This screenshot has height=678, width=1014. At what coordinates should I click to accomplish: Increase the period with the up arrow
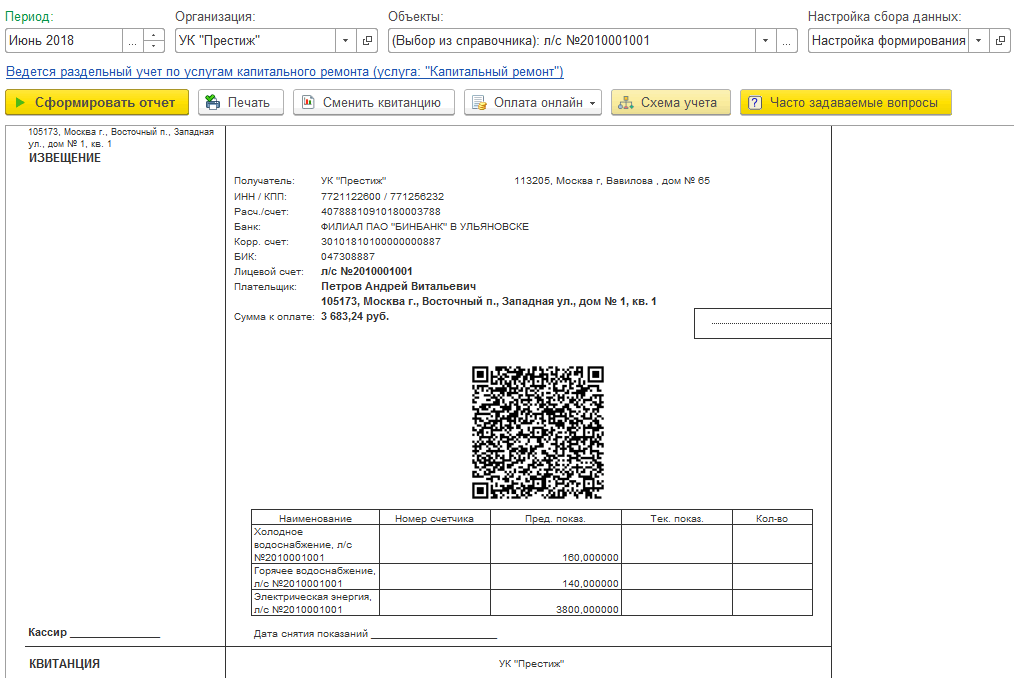153,35
